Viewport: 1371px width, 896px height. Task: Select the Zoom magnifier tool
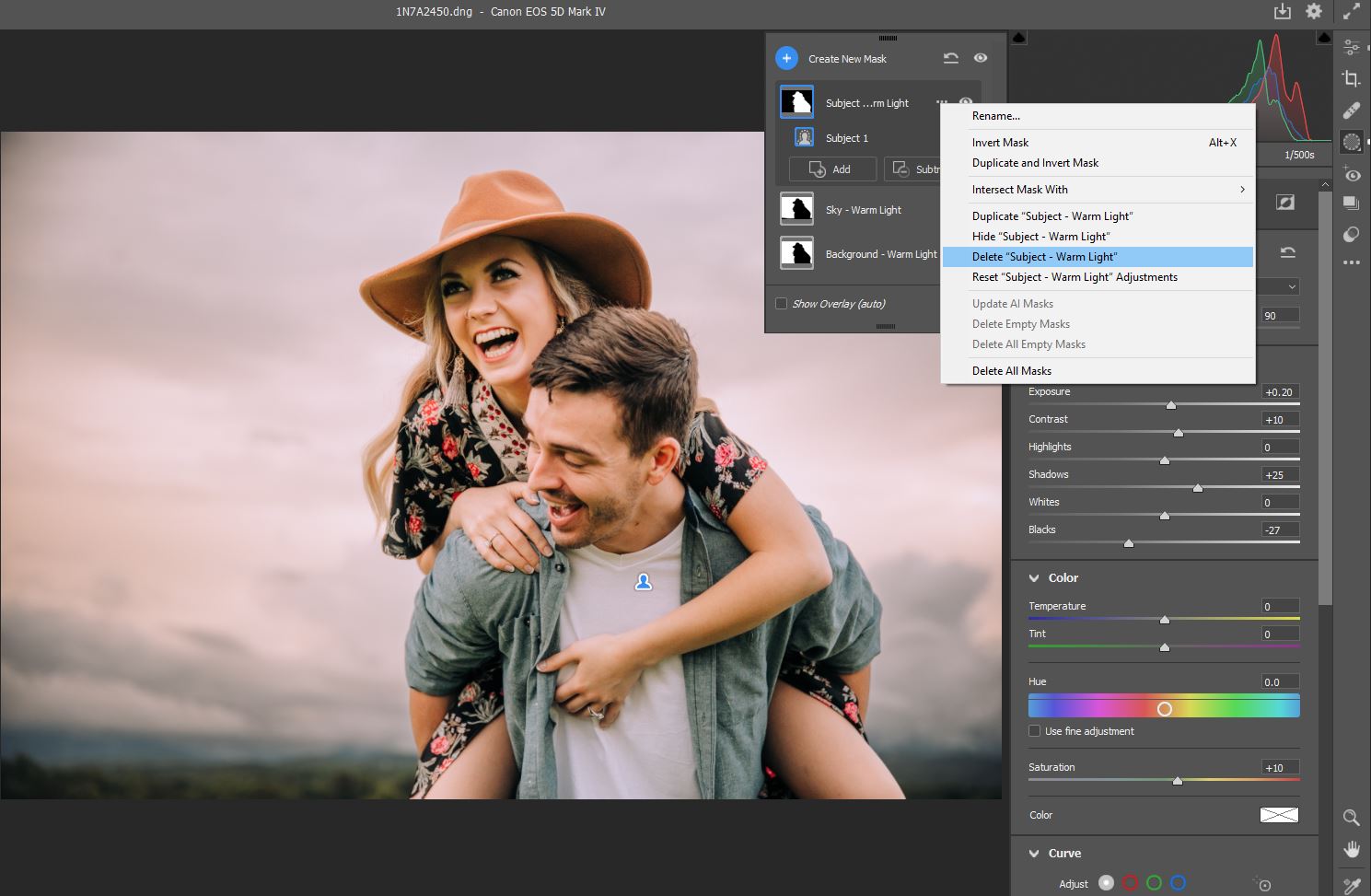point(1351,817)
